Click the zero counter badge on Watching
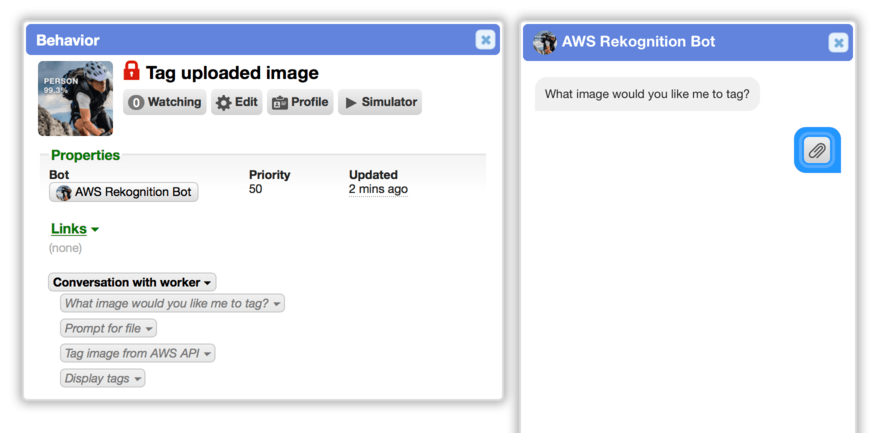The height and width of the screenshot is (433, 887). pyautogui.click(x=136, y=102)
